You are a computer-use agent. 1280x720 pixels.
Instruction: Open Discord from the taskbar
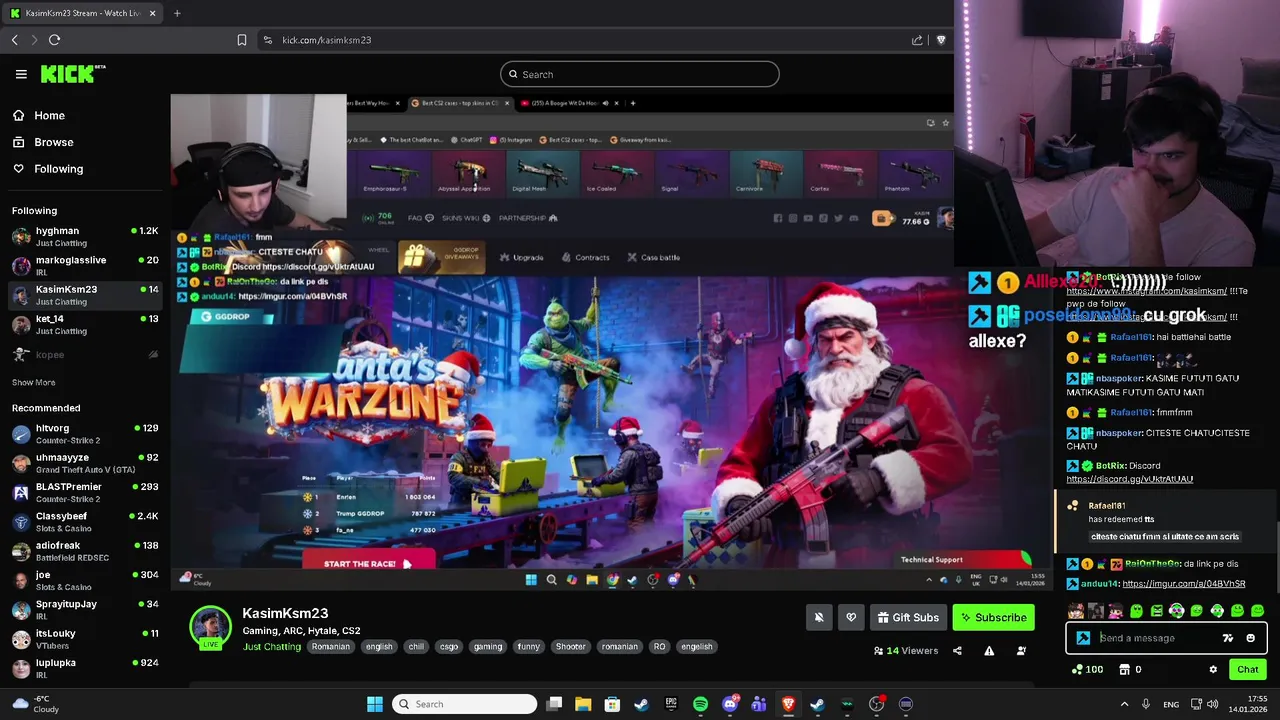coord(730,704)
